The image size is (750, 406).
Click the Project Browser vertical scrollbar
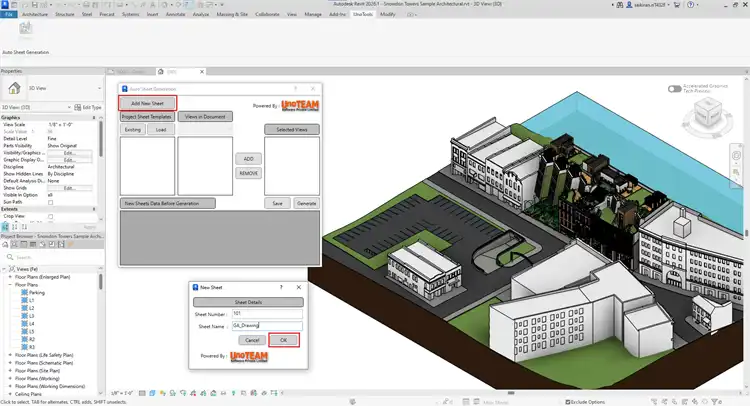[x=100, y=282]
